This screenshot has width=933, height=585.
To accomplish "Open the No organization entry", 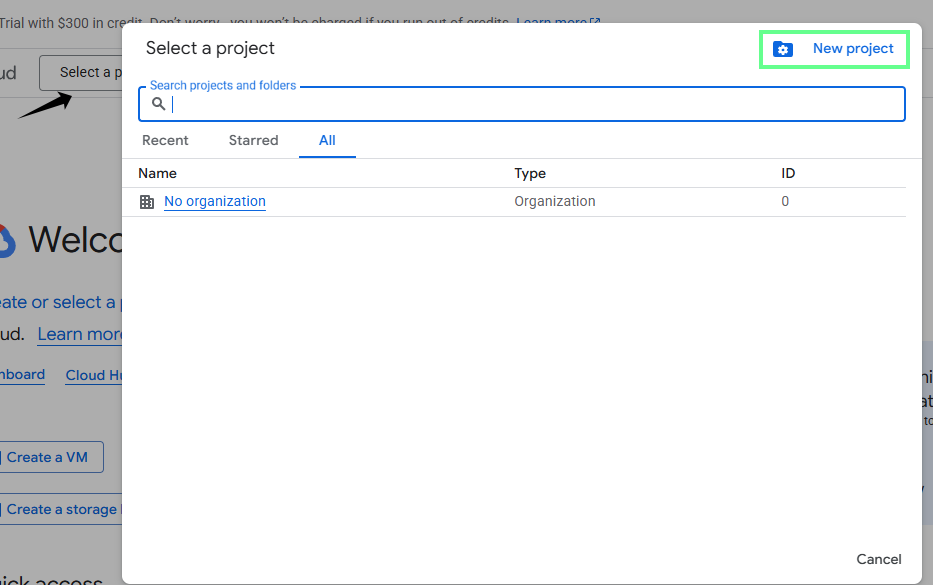I will 214,201.
